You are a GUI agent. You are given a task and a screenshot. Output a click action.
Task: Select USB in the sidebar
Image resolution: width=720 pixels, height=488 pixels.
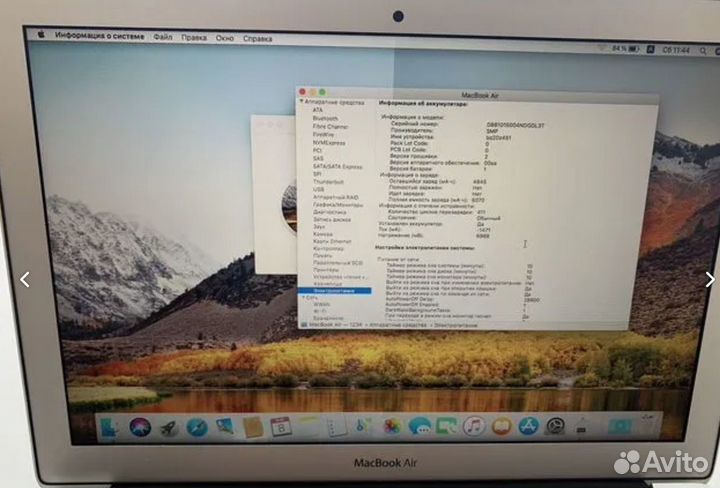(x=318, y=189)
